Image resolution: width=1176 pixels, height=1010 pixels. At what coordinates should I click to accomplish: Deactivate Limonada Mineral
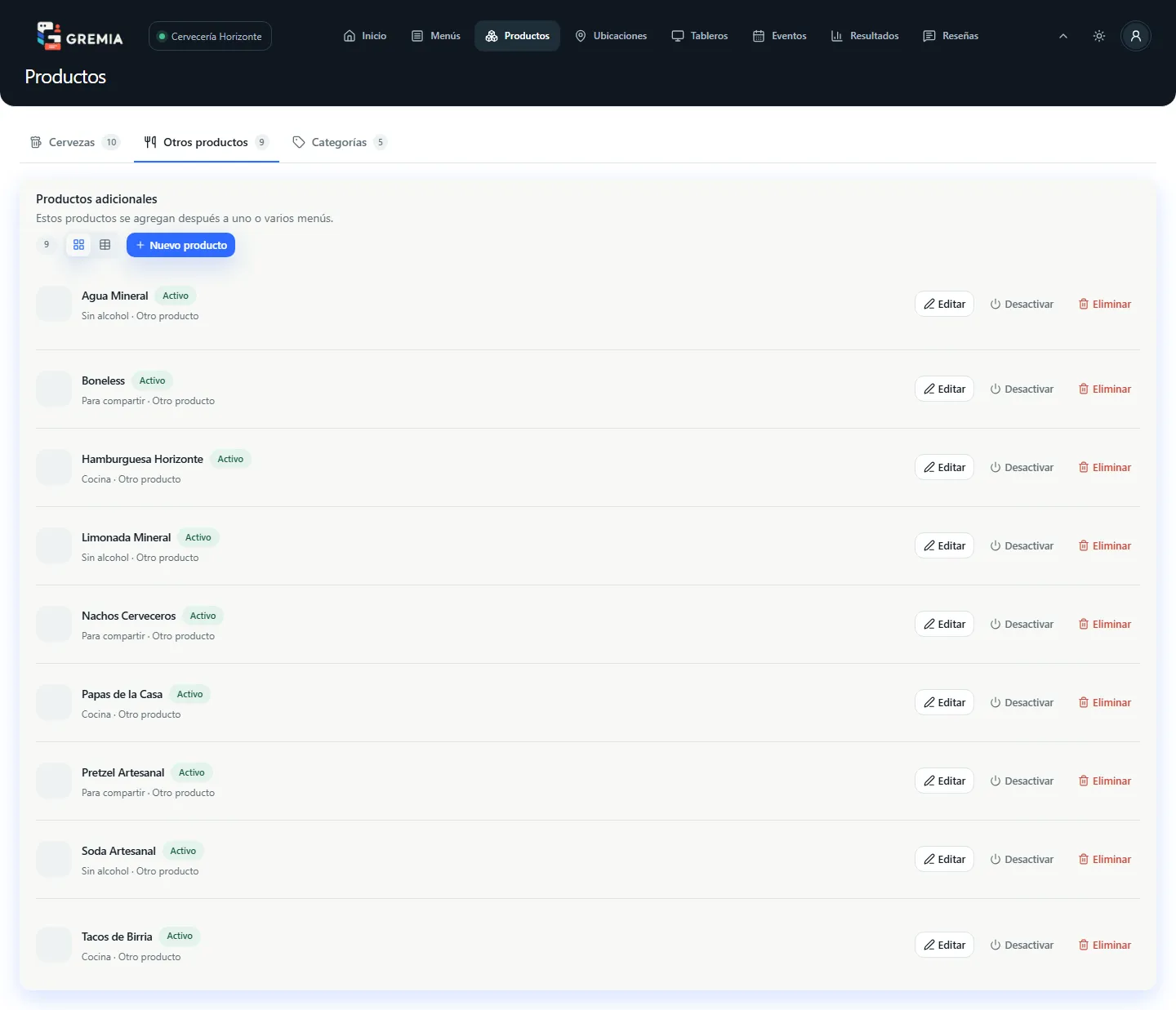click(x=1022, y=545)
